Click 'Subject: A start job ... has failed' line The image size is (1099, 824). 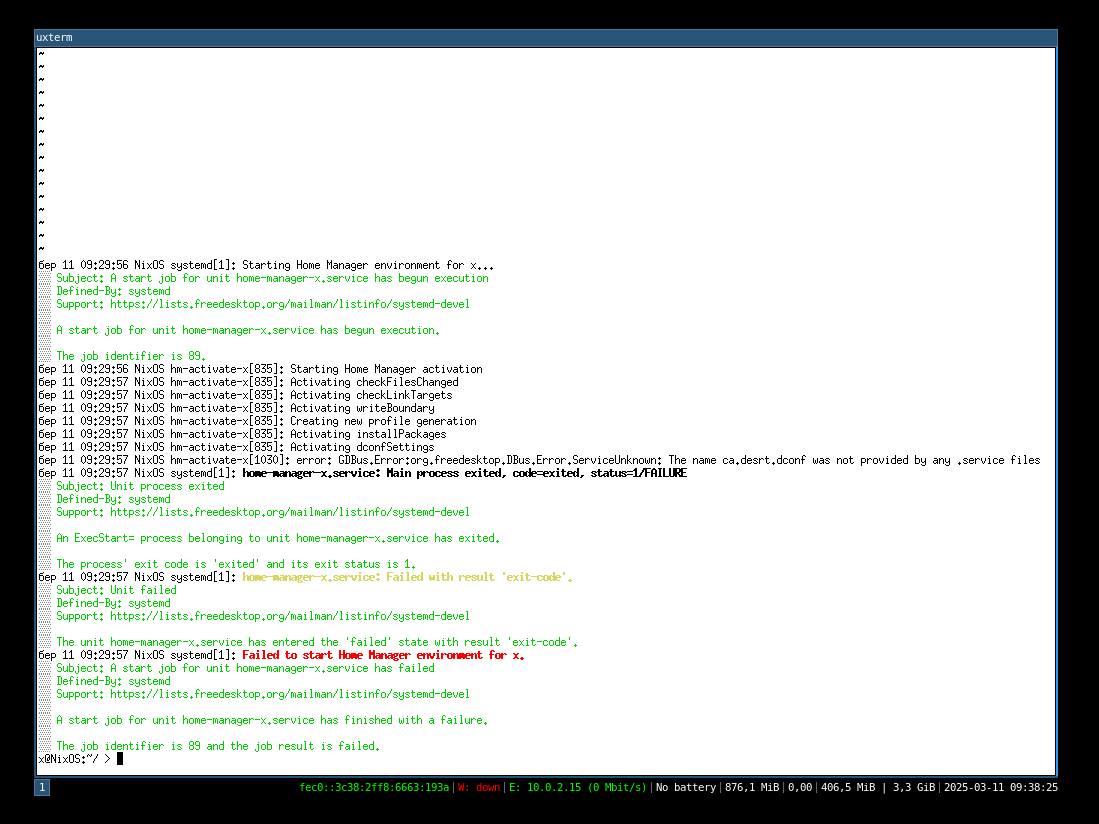[x=245, y=668]
